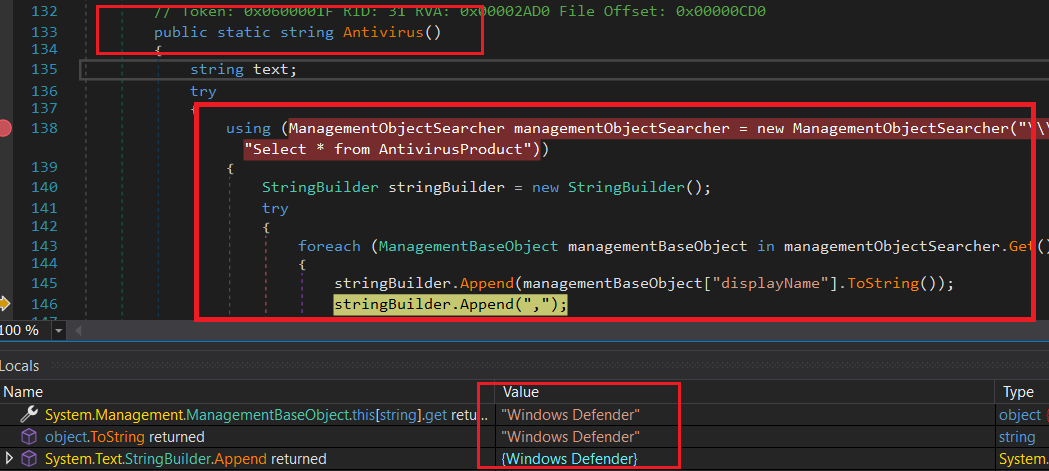The width and height of the screenshot is (1049, 471).
Task: Click the Value column header in Locals
Action: [x=520, y=392]
